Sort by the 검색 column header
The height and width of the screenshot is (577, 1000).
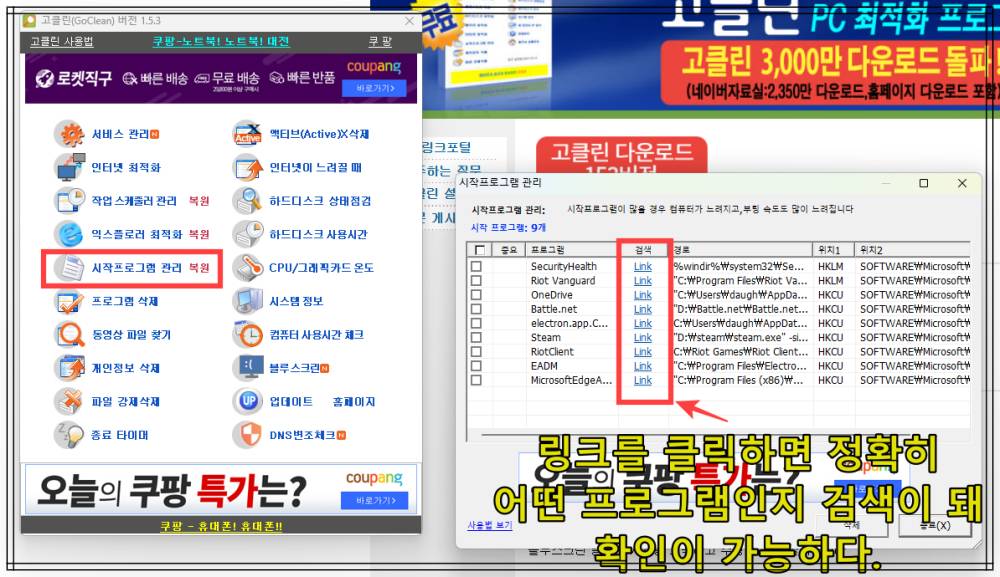click(x=644, y=250)
